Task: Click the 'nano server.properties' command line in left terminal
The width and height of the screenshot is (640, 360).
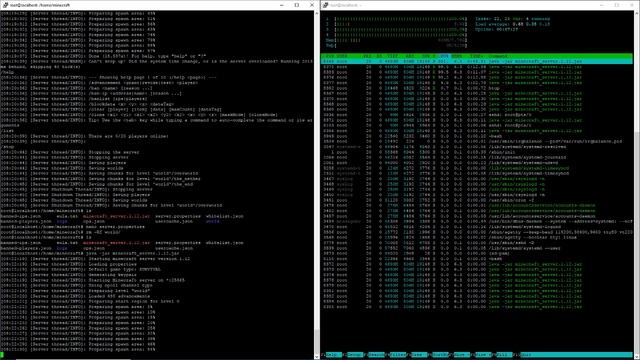Action: pyautogui.click(x=73, y=227)
